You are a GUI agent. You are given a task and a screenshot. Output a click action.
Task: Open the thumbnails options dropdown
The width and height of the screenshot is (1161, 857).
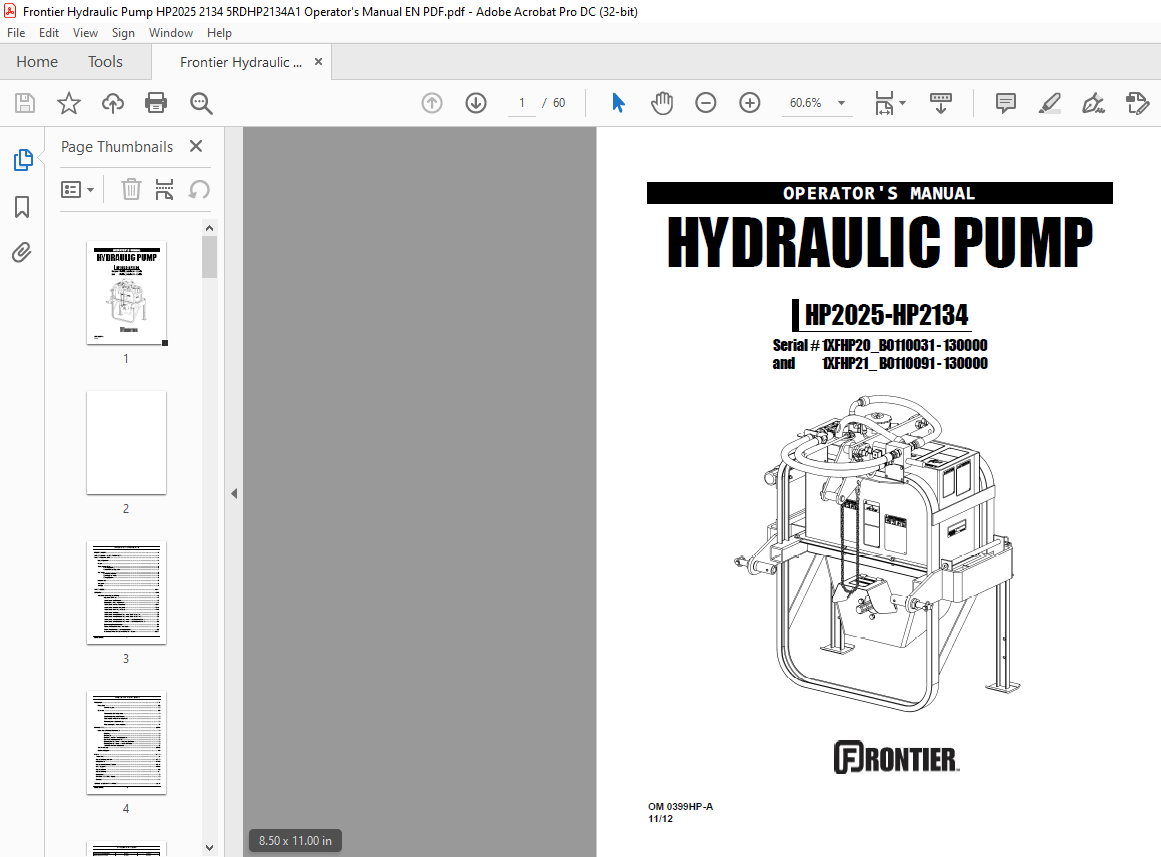click(x=78, y=190)
